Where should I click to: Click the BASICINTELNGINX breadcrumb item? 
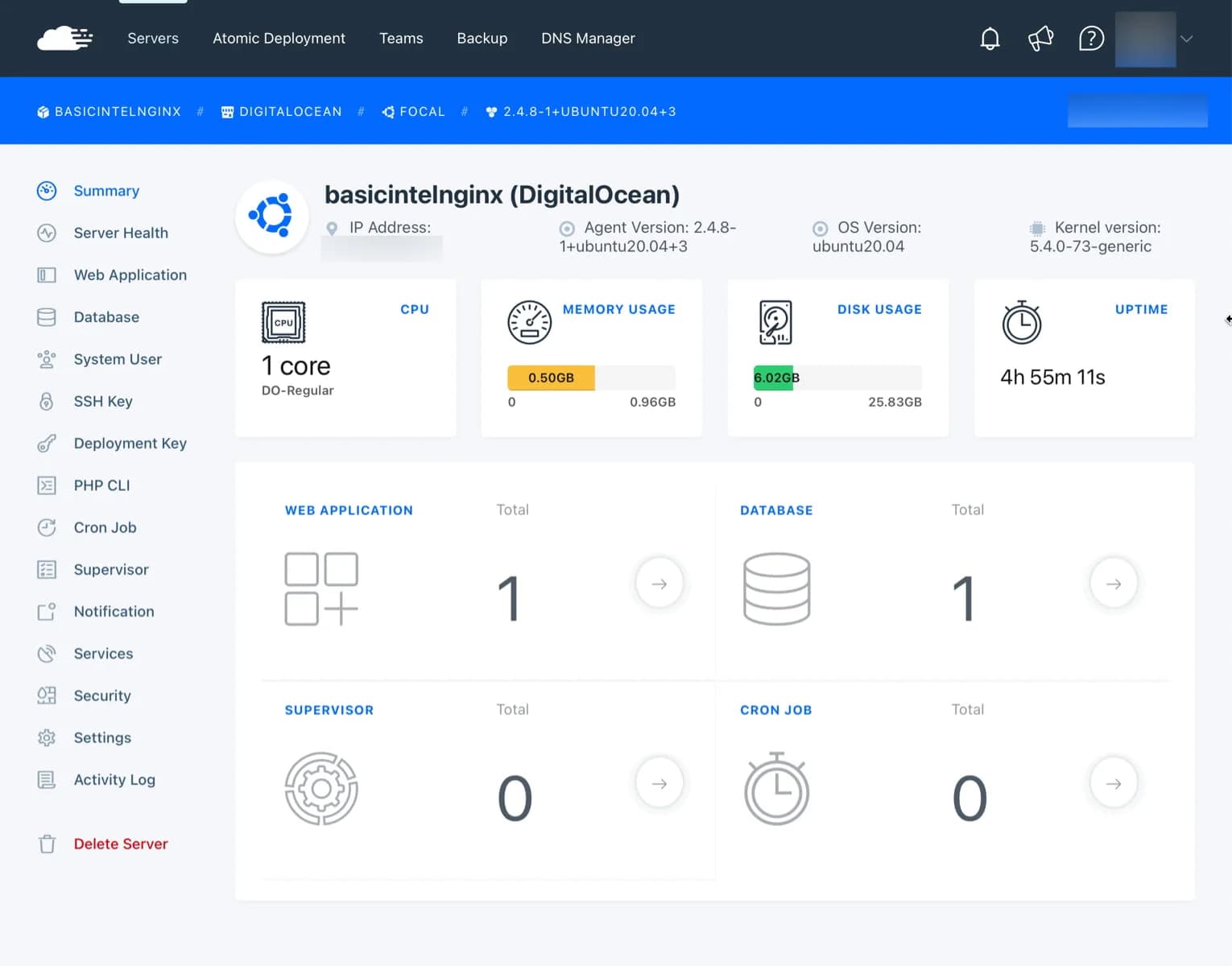point(117,111)
